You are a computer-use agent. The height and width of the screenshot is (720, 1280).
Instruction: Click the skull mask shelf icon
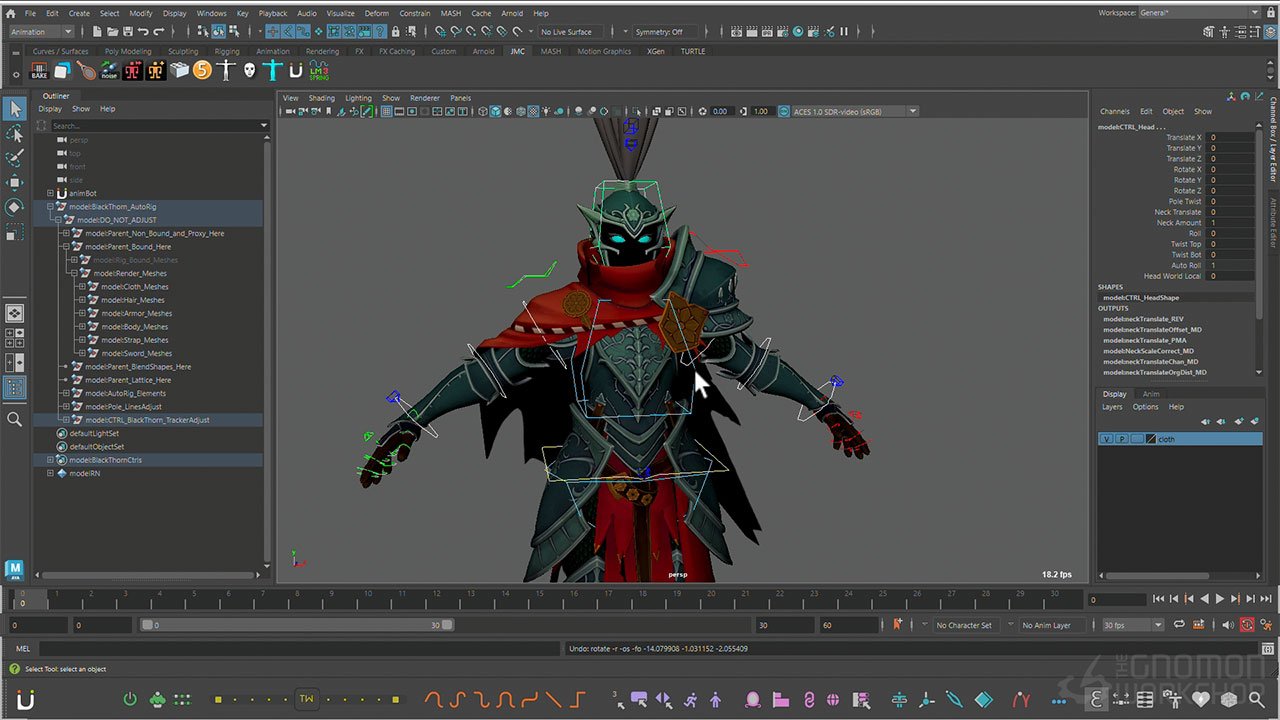click(x=249, y=71)
